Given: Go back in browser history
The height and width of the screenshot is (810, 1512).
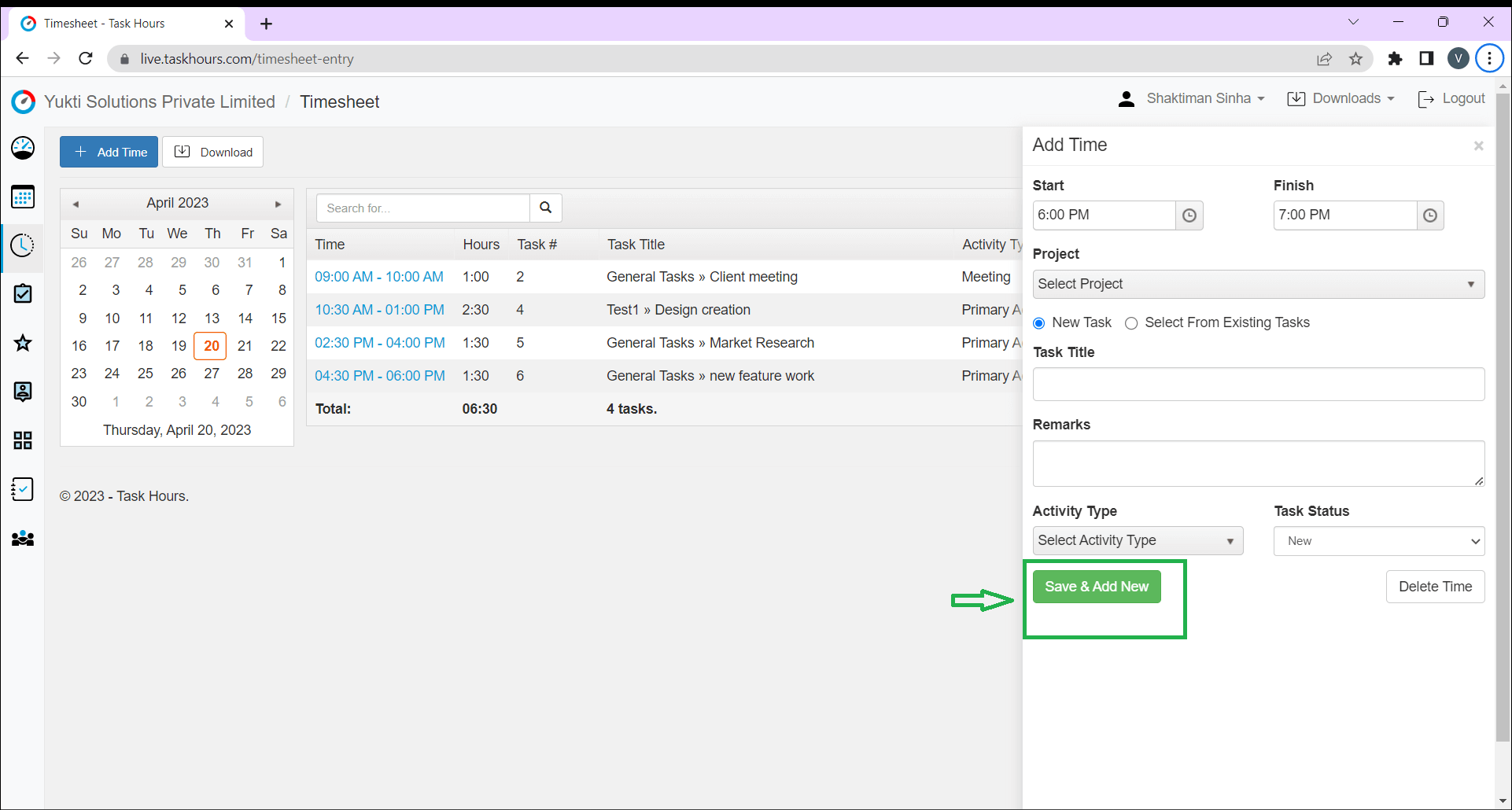Looking at the screenshot, I should [23, 58].
